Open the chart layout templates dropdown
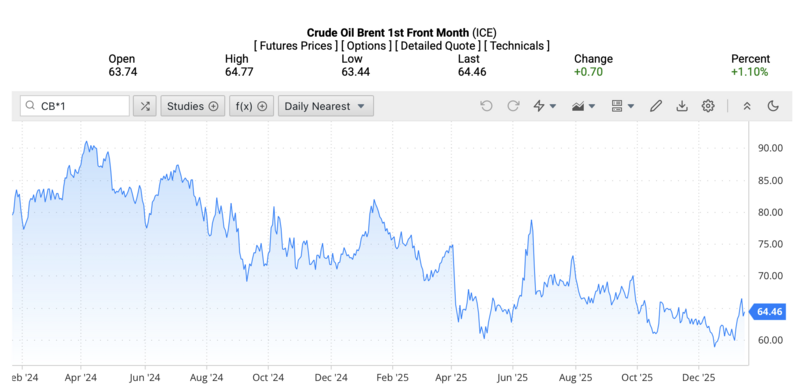The image size is (800, 385). pos(622,106)
